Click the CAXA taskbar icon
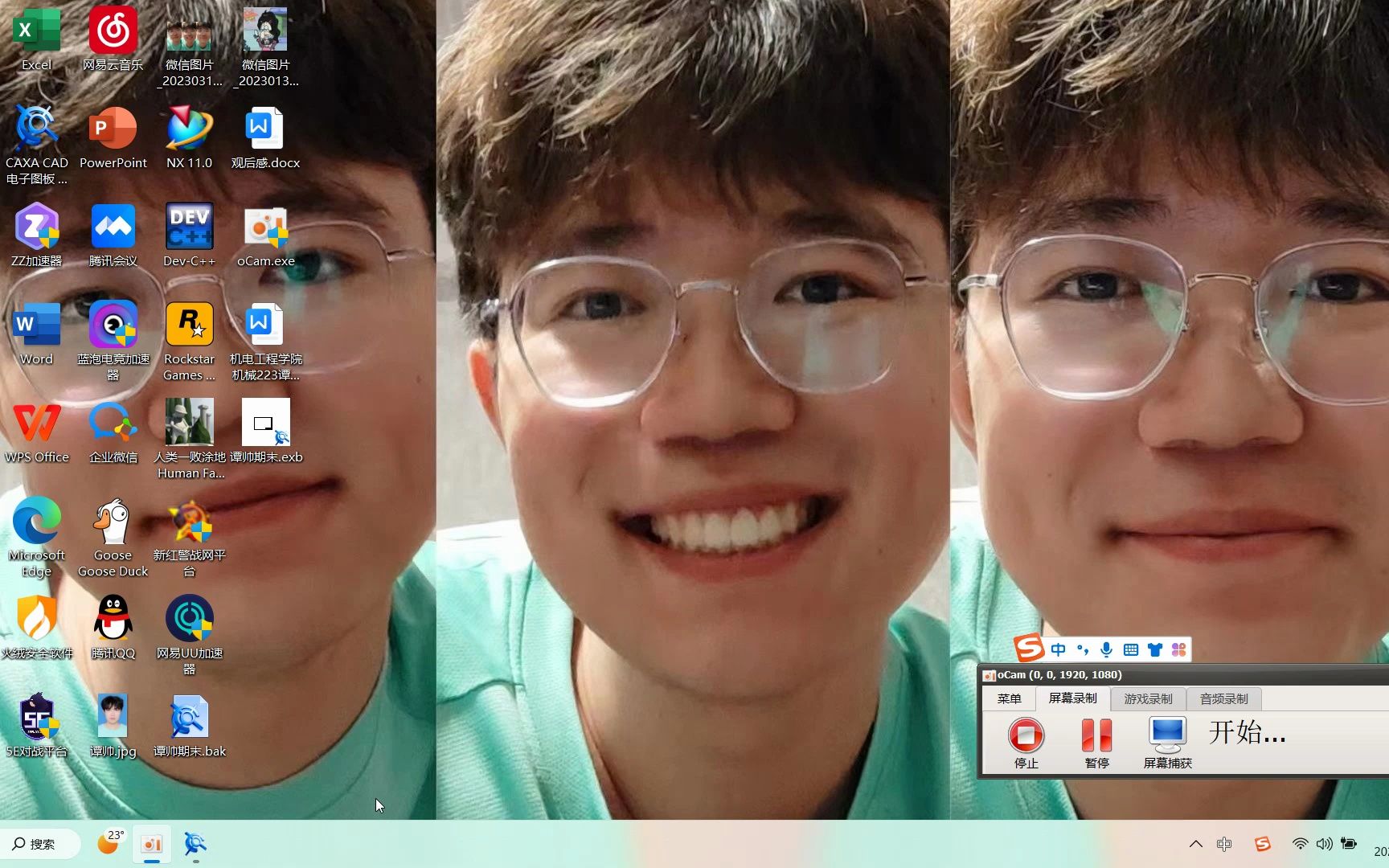This screenshot has width=1389, height=868. coord(195,844)
